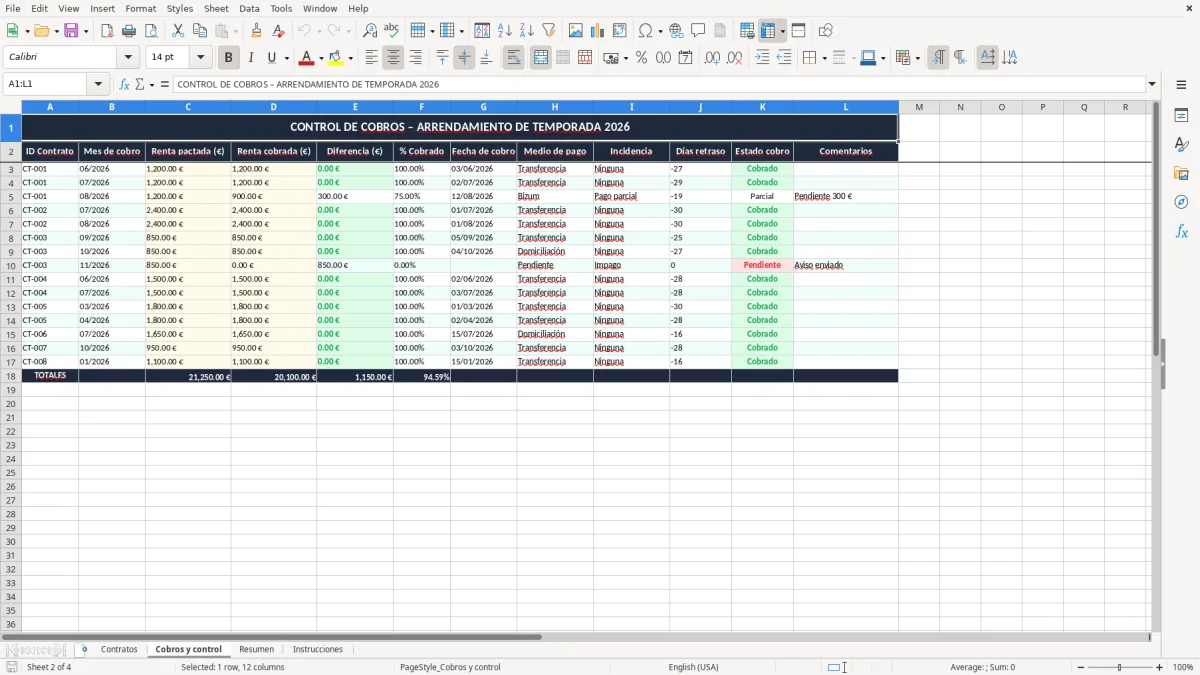Toggle underline formatting

271,58
